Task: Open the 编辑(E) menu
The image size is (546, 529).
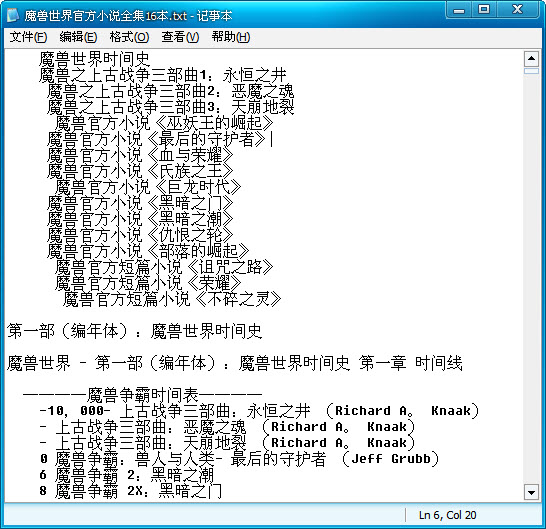Action: [x=78, y=37]
